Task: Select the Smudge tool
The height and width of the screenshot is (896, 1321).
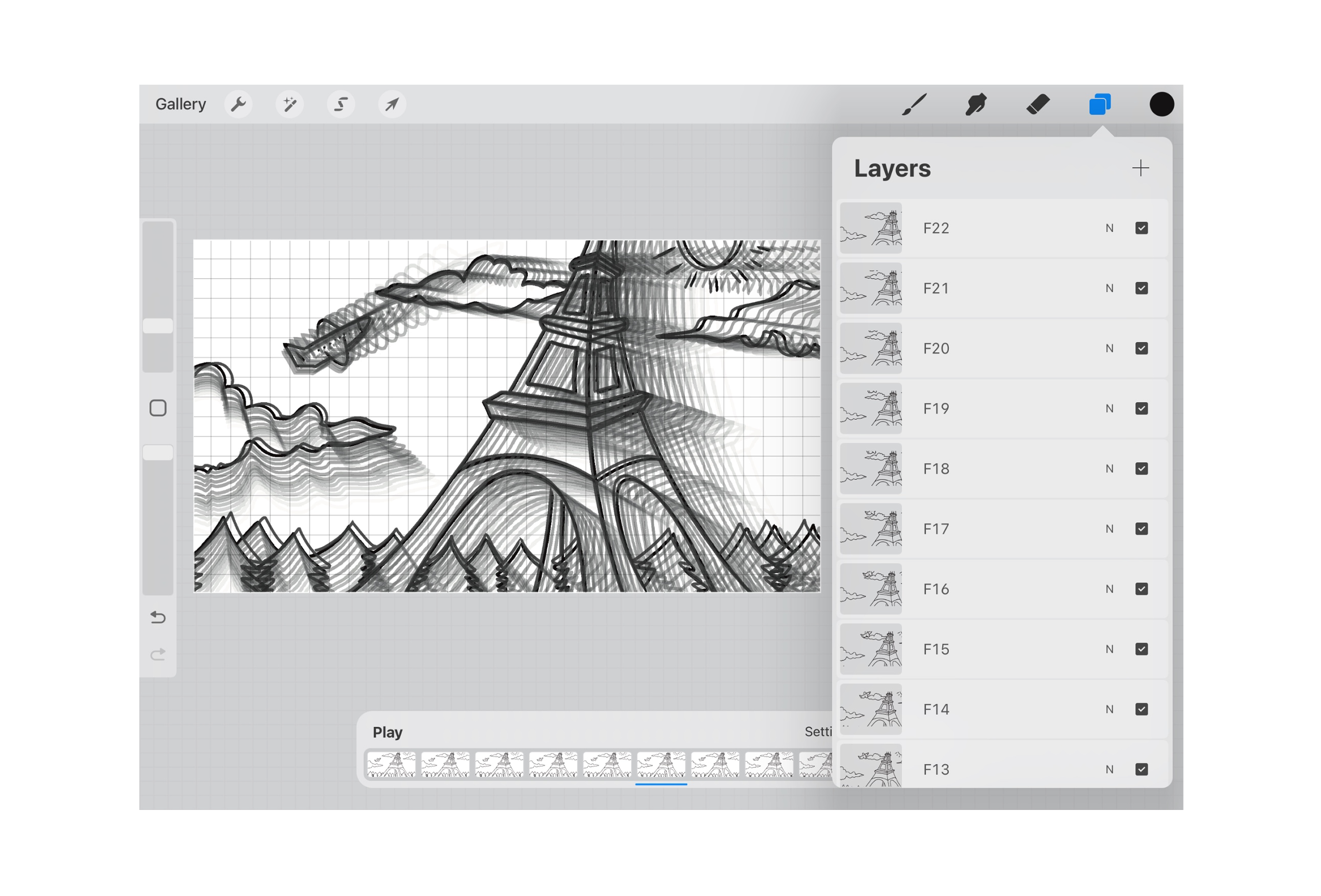Action: click(975, 105)
